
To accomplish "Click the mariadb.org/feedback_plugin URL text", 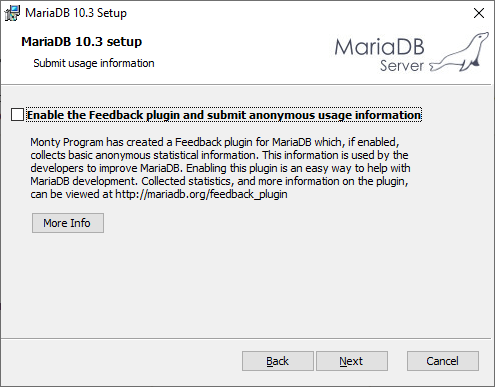I will (201, 194).
